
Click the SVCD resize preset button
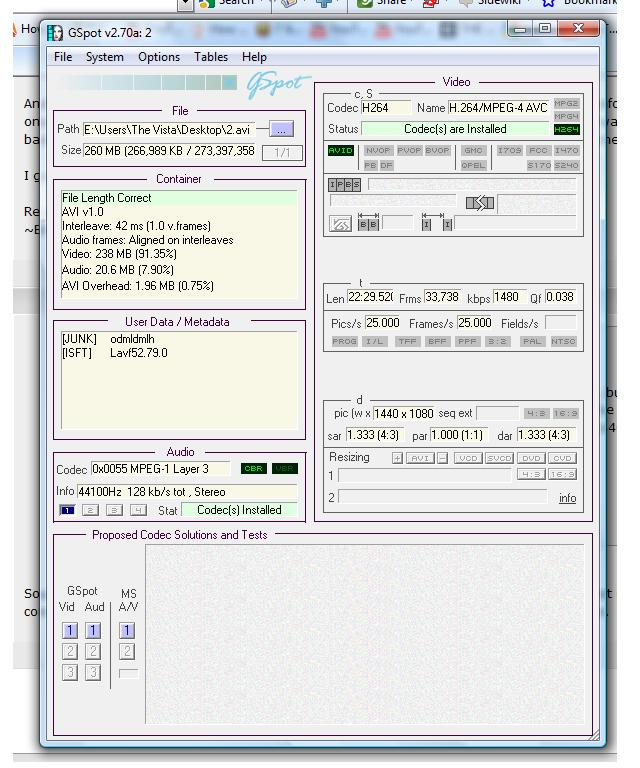coord(499,458)
